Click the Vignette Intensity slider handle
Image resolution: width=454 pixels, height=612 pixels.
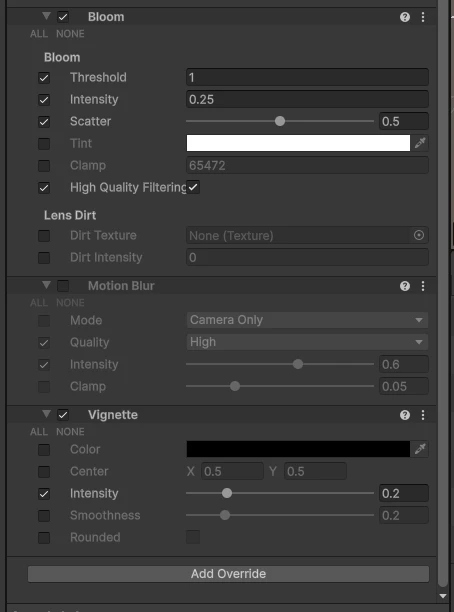point(227,493)
